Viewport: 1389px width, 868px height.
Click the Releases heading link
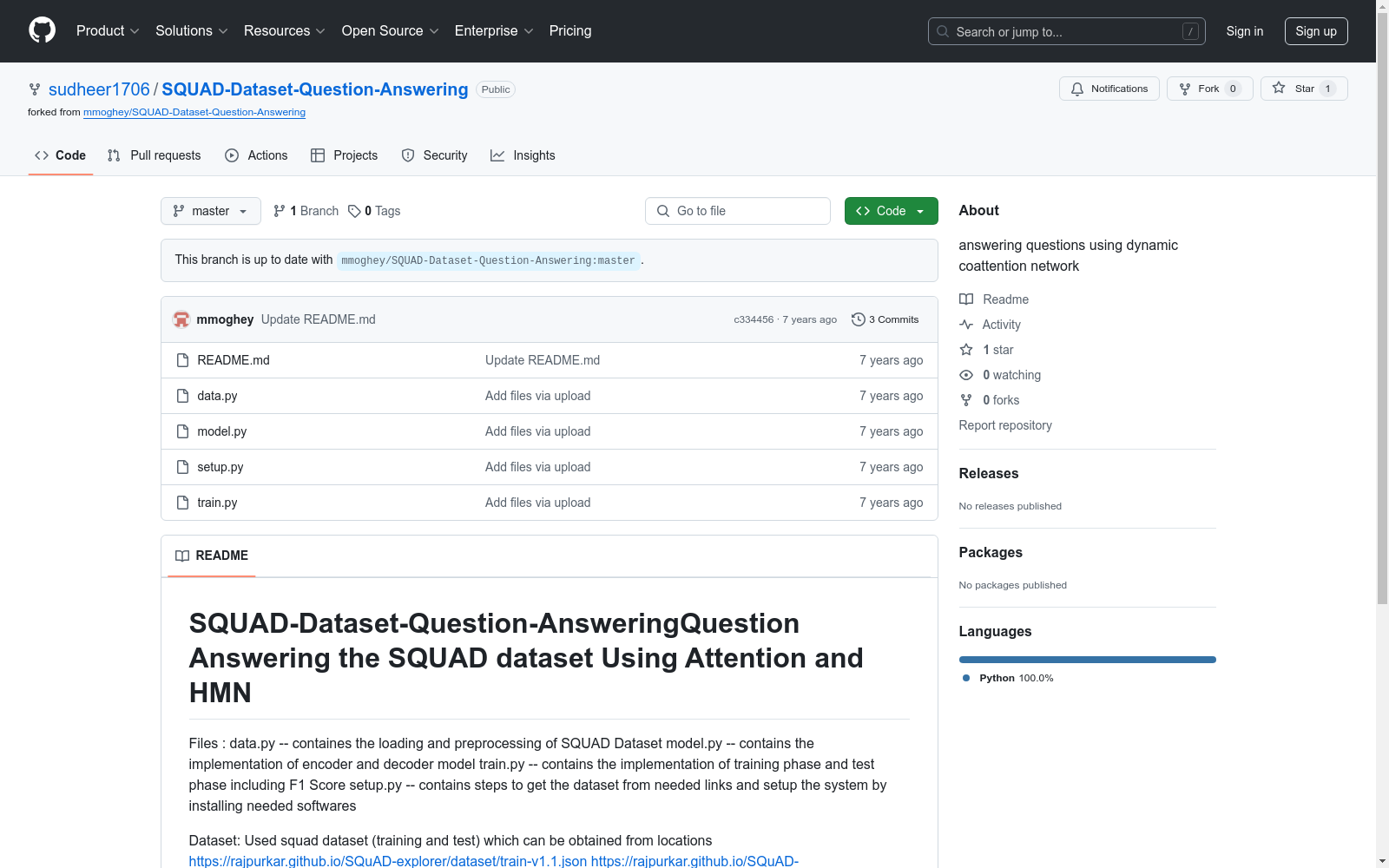(x=988, y=473)
